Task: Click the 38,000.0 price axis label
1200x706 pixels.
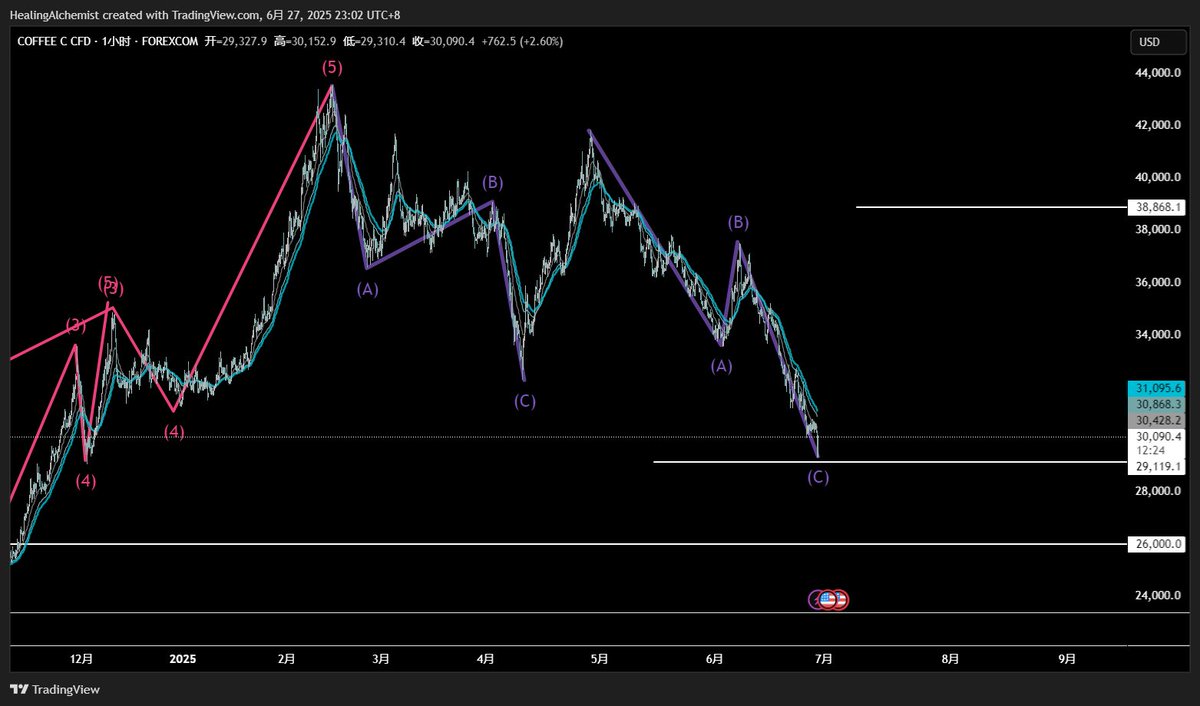Action: (x=1158, y=230)
